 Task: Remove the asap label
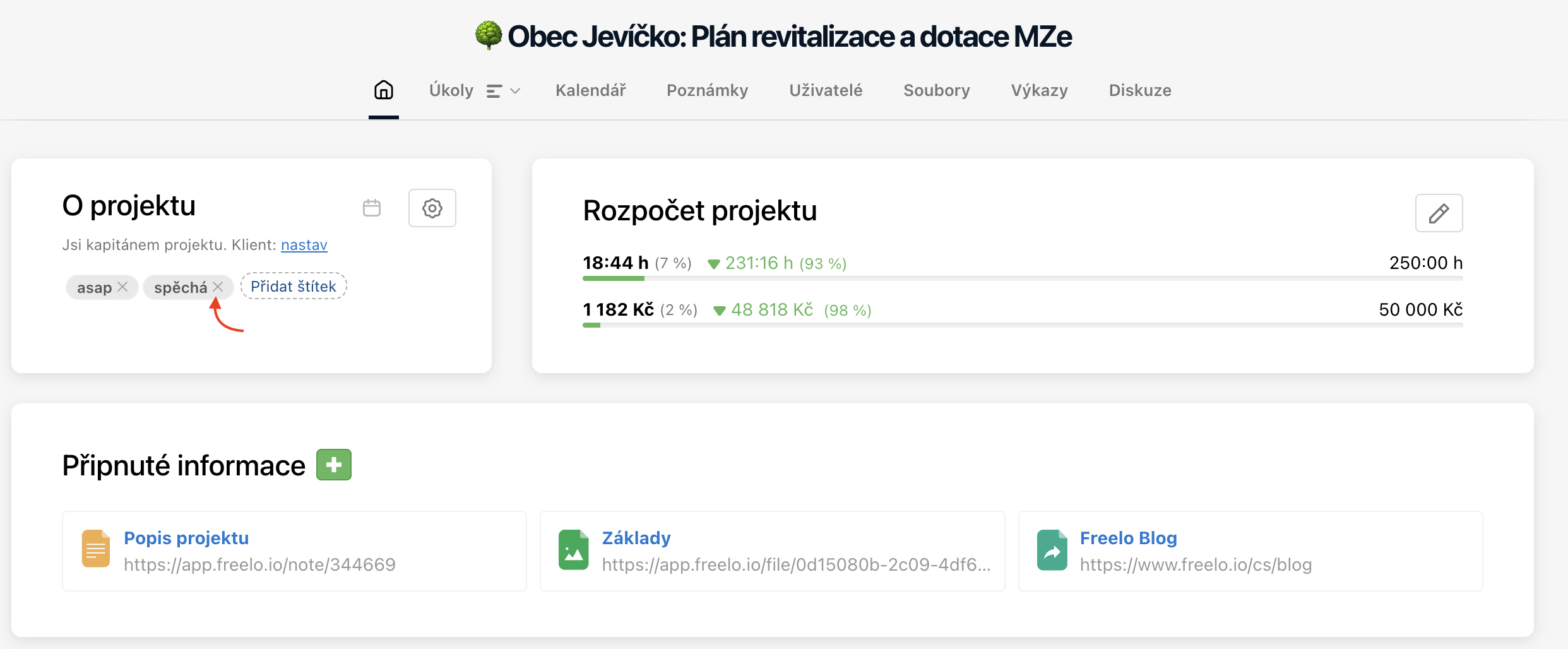122,287
